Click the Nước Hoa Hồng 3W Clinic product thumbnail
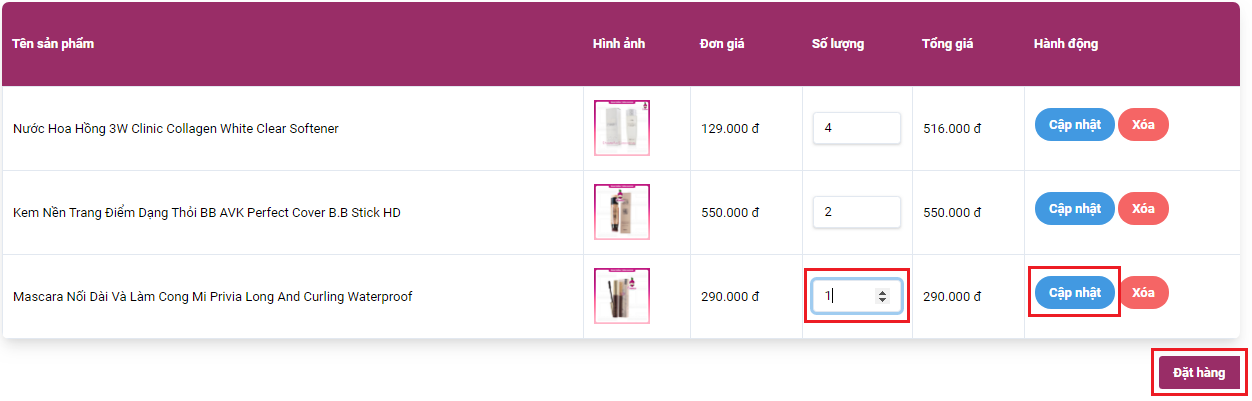Image resolution: width=1252 pixels, height=401 pixels. 622,128
